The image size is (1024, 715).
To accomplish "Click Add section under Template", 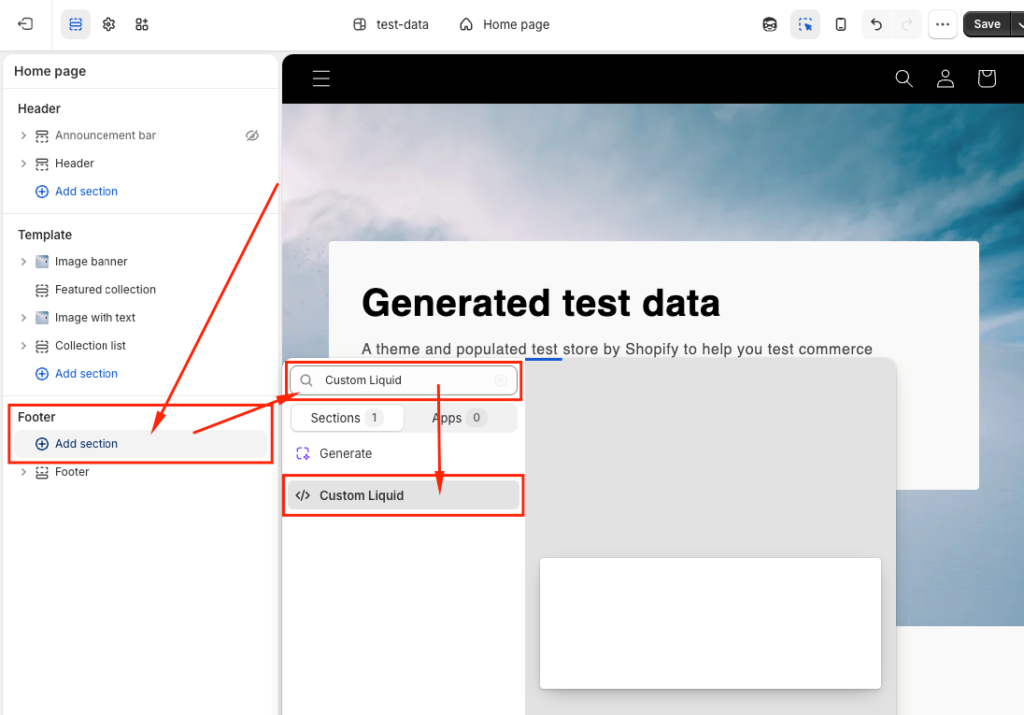I will 76,373.
